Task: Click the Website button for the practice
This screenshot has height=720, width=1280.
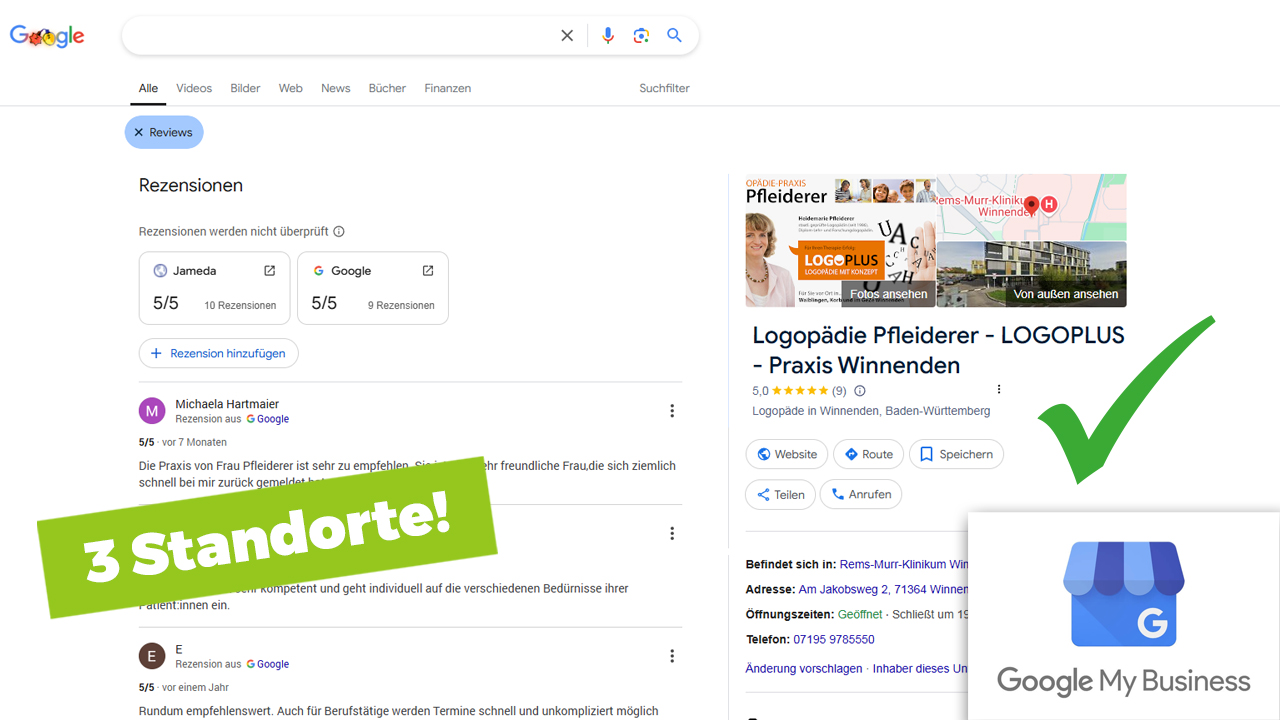Action: 786,454
